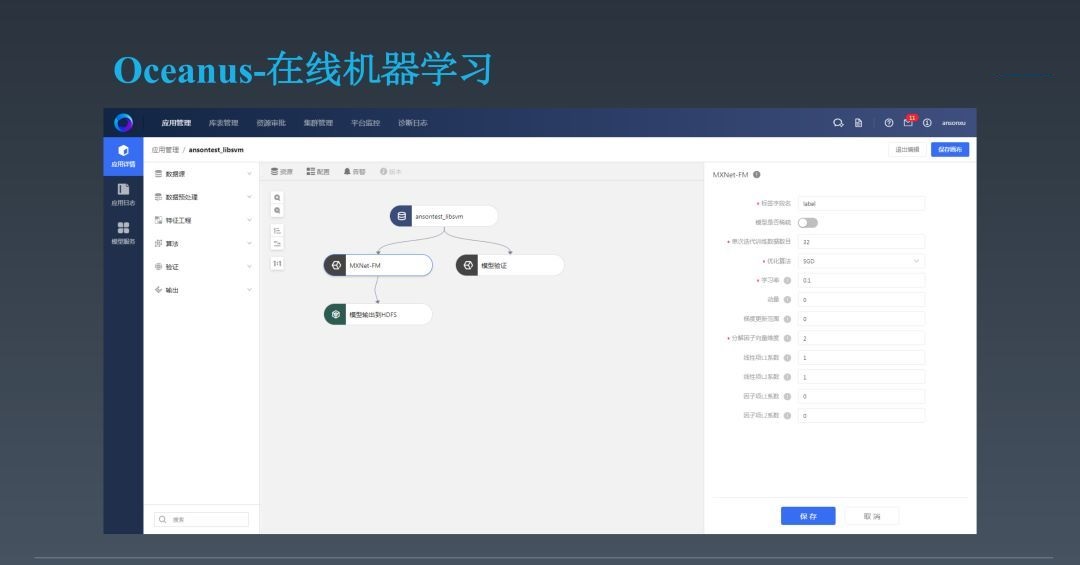Toggle the 模型是否稀疏 switch
This screenshot has width=1080, height=565.
click(x=807, y=222)
